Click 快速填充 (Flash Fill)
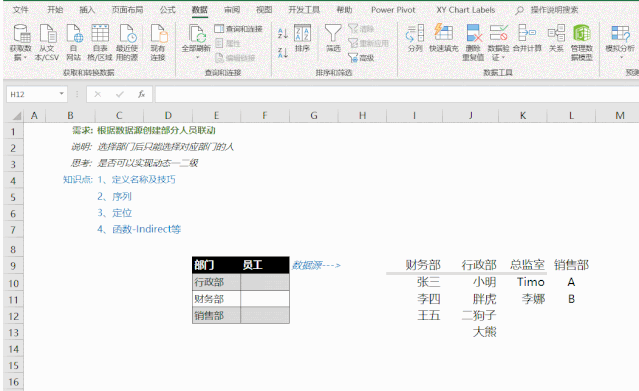Screen dimensions: 639x391 [443, 38]
